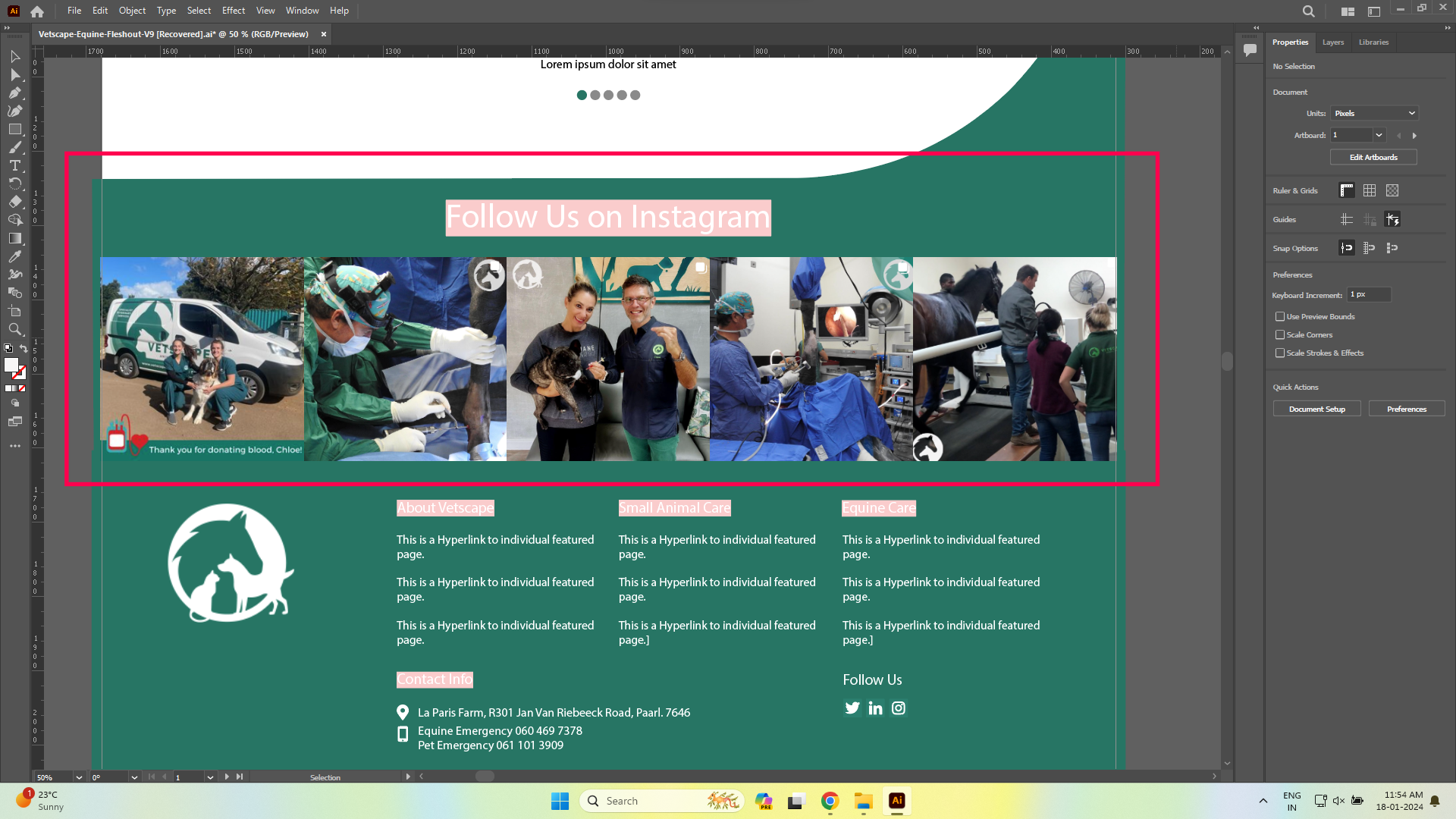Switch to the Layers tab
The width and height of the screenshot is (1456, 819).
click(x=1332, y=42)
